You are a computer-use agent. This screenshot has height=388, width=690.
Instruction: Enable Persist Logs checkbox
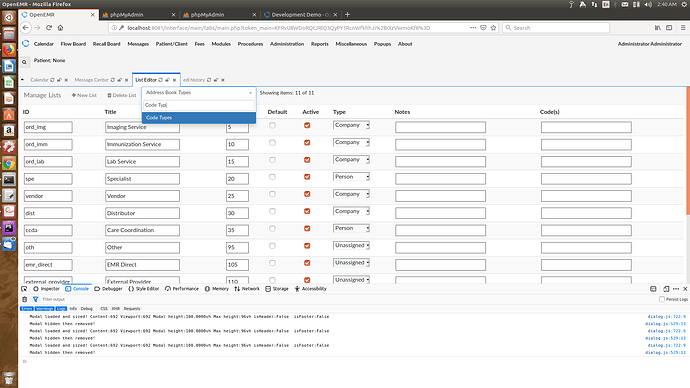tap(662, 299)
